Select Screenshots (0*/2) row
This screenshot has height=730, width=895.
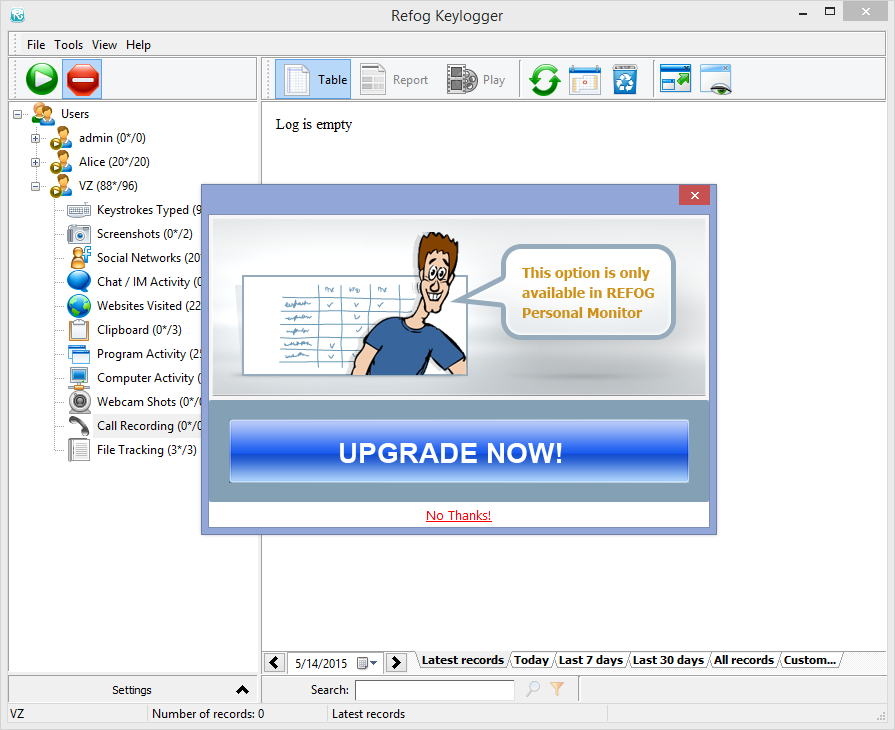coord(145,234)
